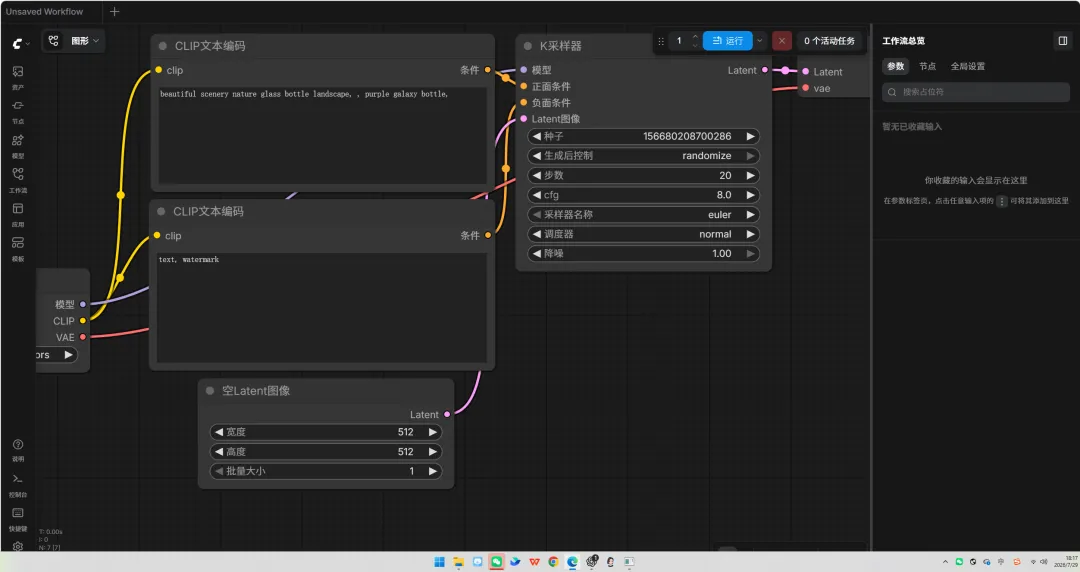
Task: Open WPS Office from the taskbar
Action: 534,562
